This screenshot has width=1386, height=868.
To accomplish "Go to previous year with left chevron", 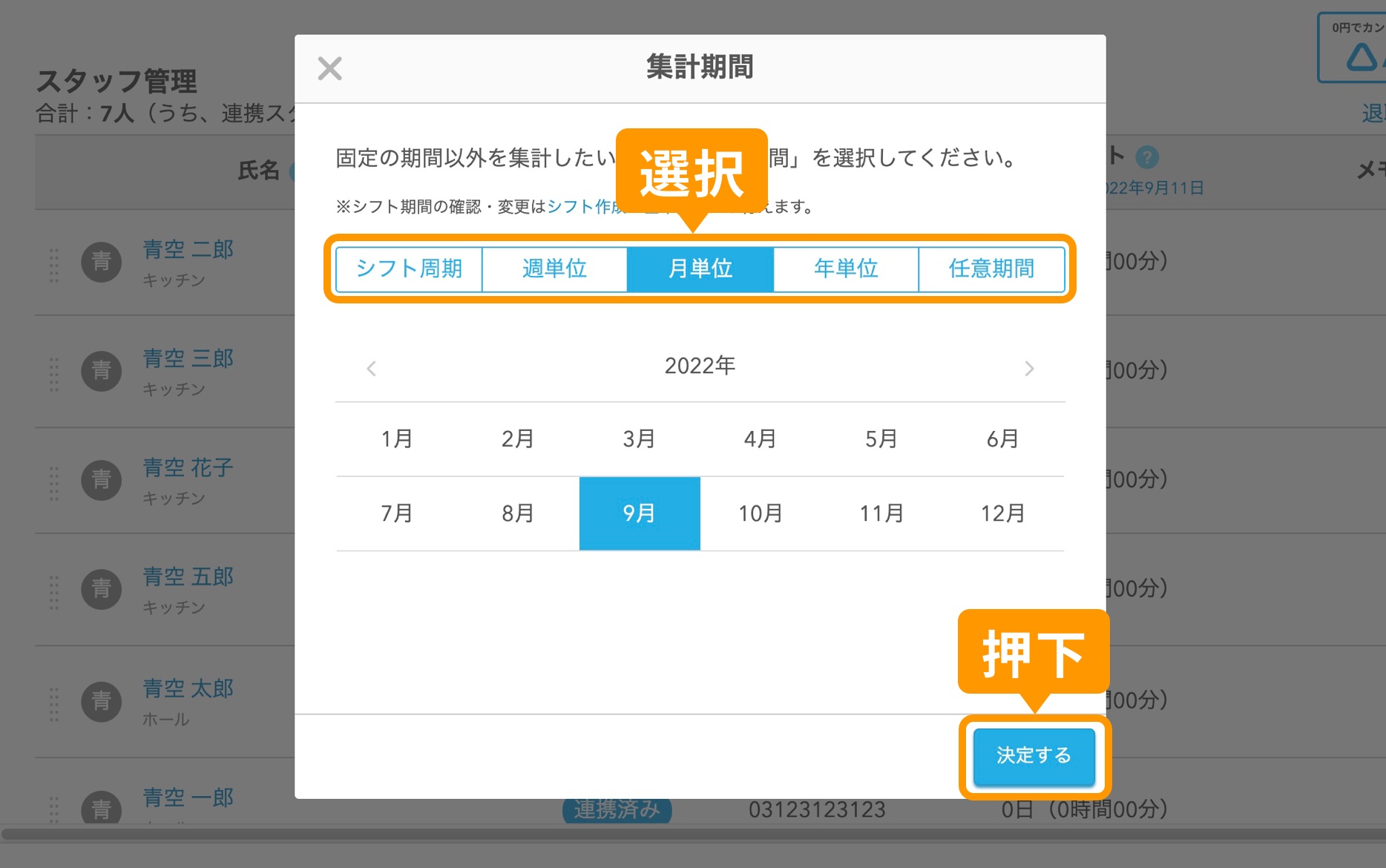I will pos(371,367).
